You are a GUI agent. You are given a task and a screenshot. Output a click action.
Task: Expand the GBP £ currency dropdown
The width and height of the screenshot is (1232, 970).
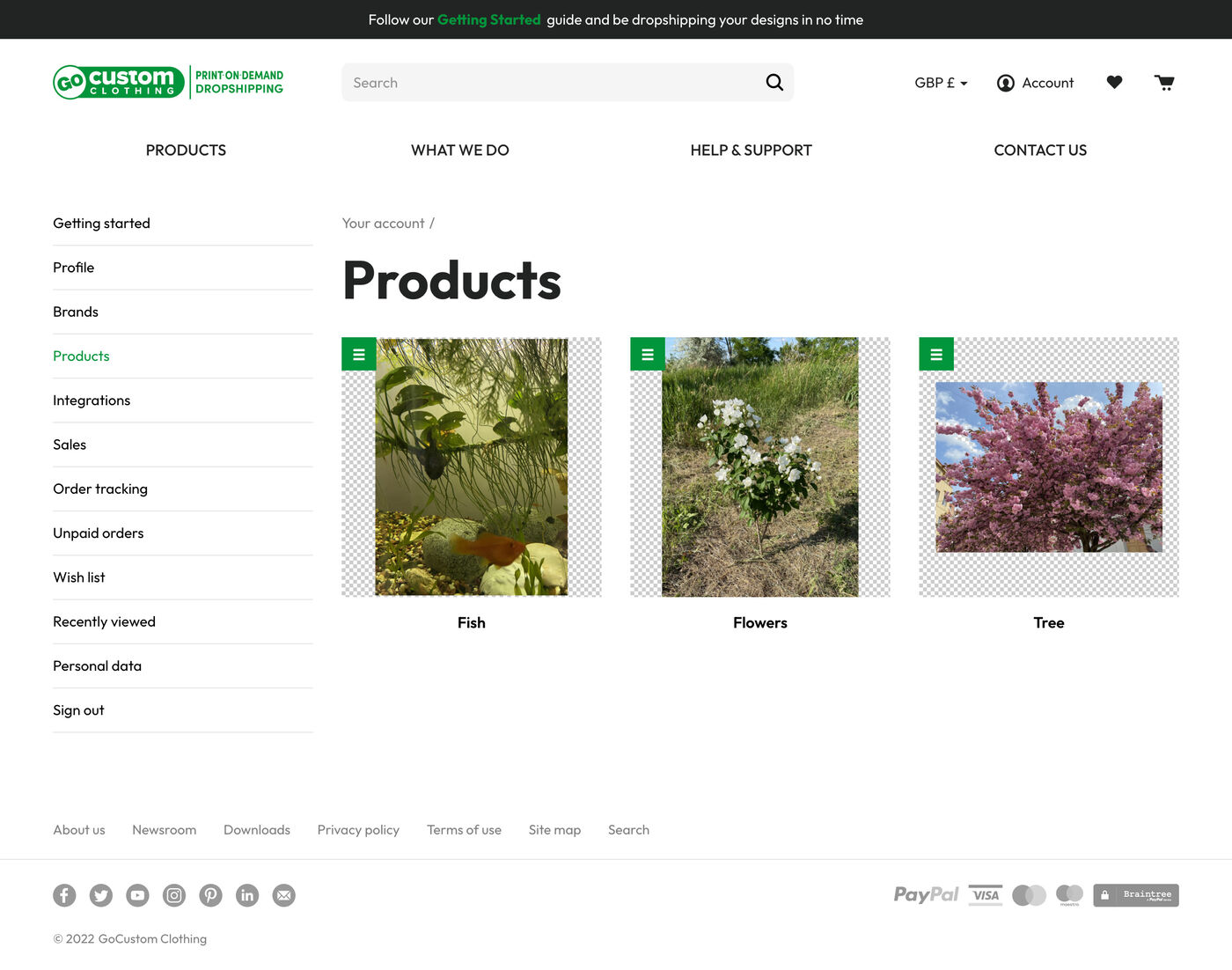point(941,83)
